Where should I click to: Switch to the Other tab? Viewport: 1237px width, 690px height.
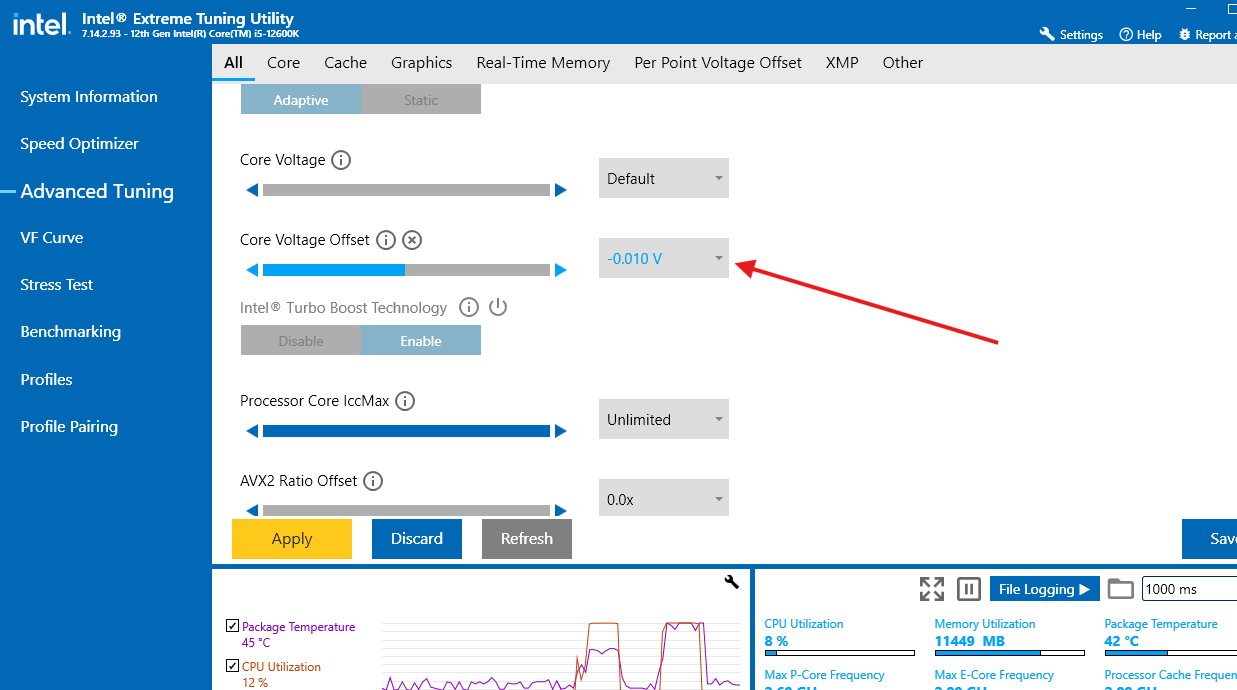[902, 63]
